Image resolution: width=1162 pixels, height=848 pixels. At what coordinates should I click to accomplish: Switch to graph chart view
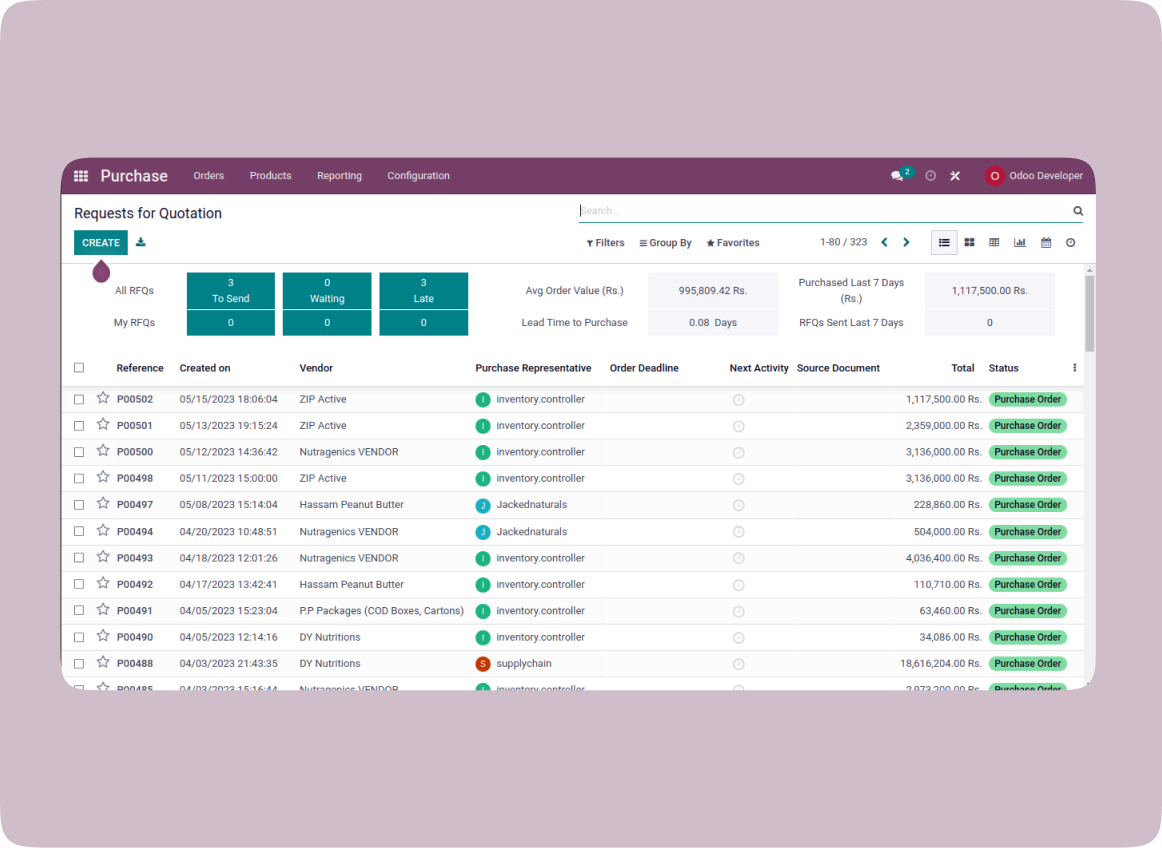tap(1020, 242)
